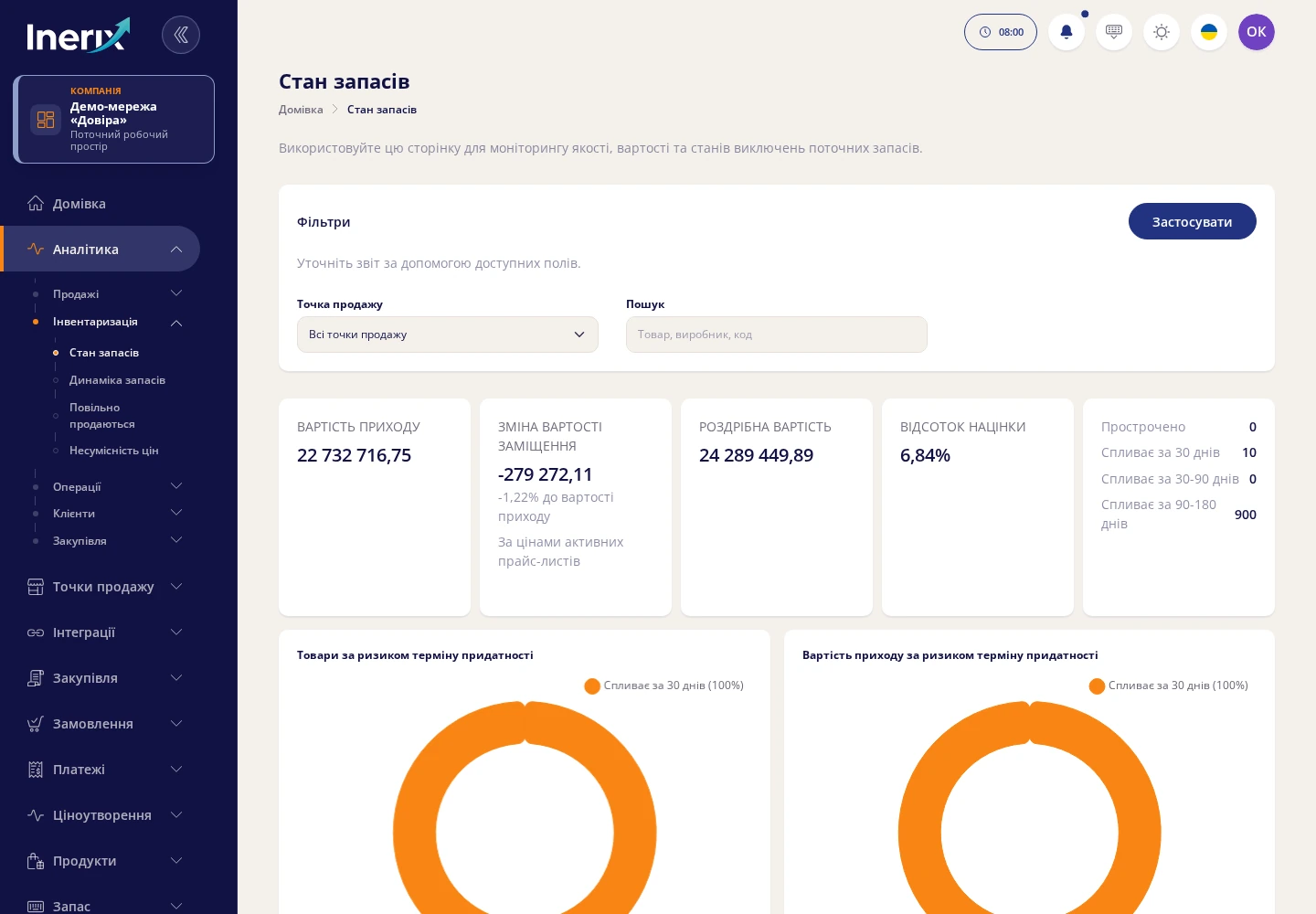Expand the Клієнти submenu

pos(176,513)
